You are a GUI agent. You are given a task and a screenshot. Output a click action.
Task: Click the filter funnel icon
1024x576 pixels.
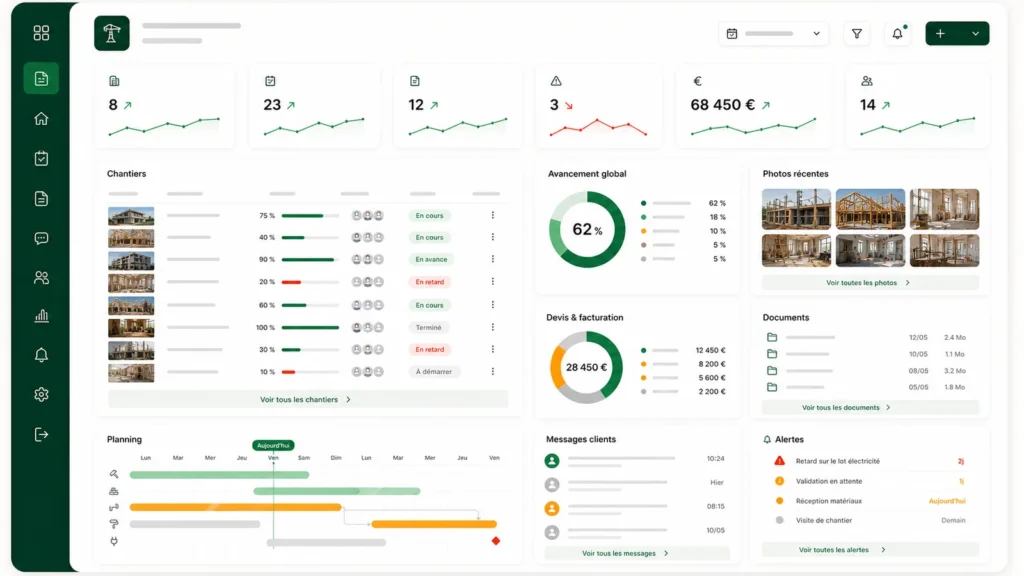[856, 33]
